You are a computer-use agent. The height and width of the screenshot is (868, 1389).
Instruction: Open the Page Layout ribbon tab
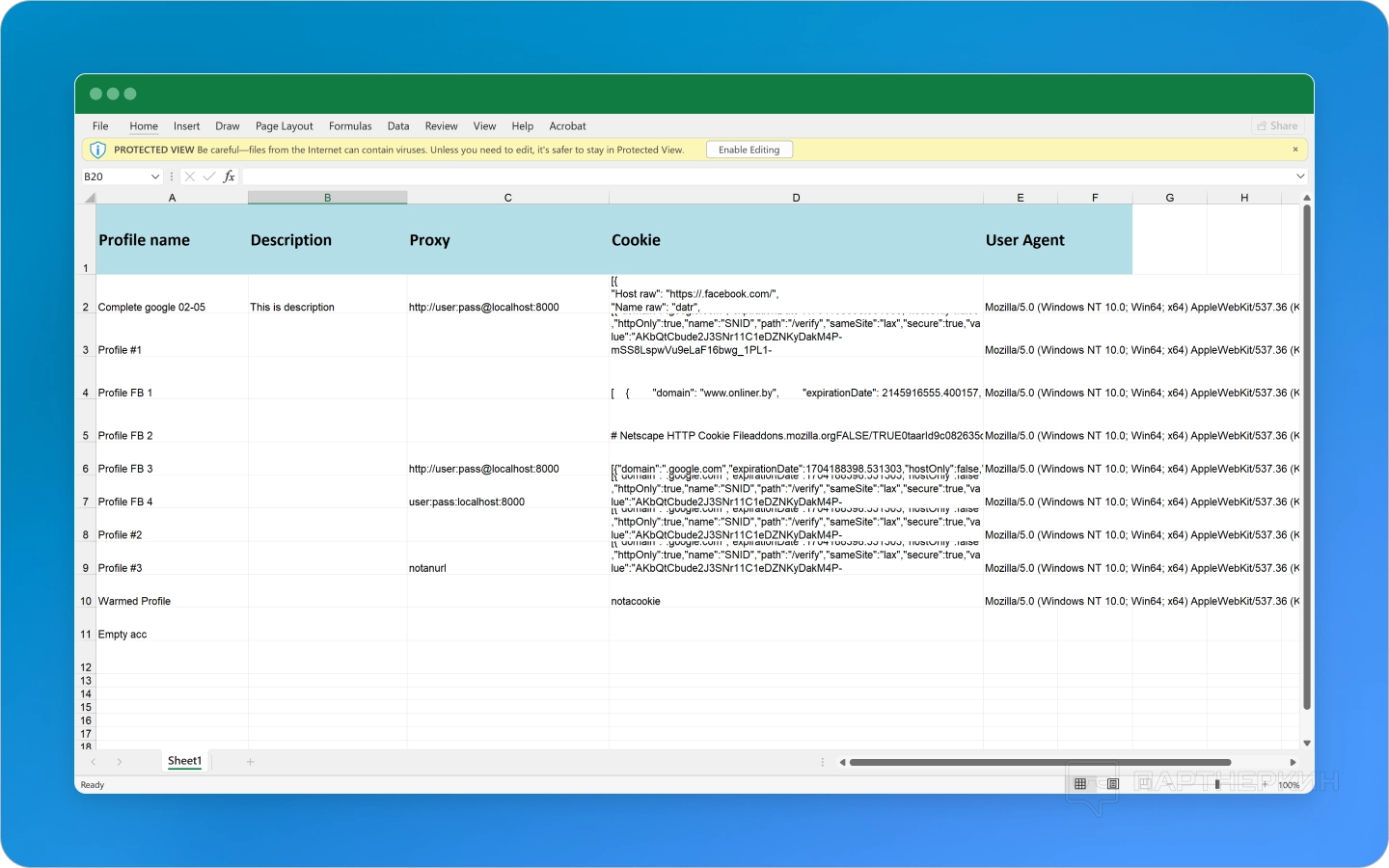284,126
